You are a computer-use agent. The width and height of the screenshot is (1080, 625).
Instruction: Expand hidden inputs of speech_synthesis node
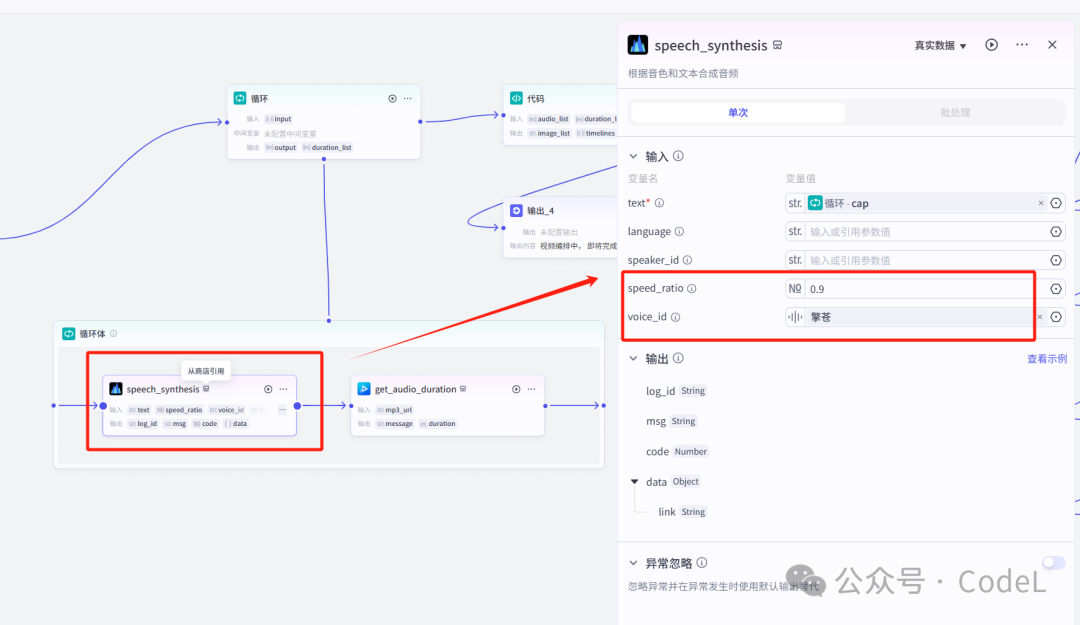tap(282, 410)
